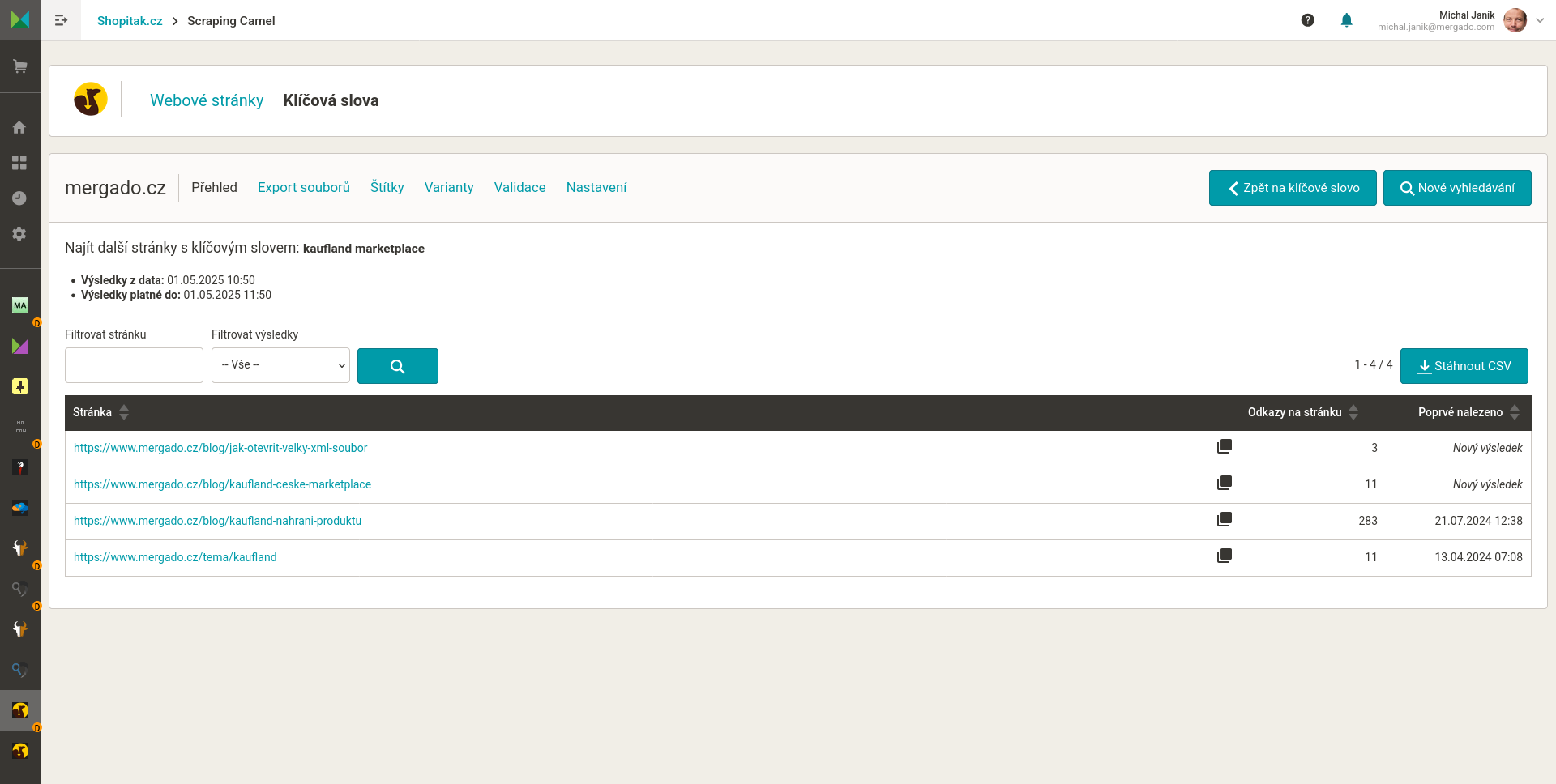The image size is (1556, 784).
Task: Sort table by Stránka column
Action: (x=124, y=412)
